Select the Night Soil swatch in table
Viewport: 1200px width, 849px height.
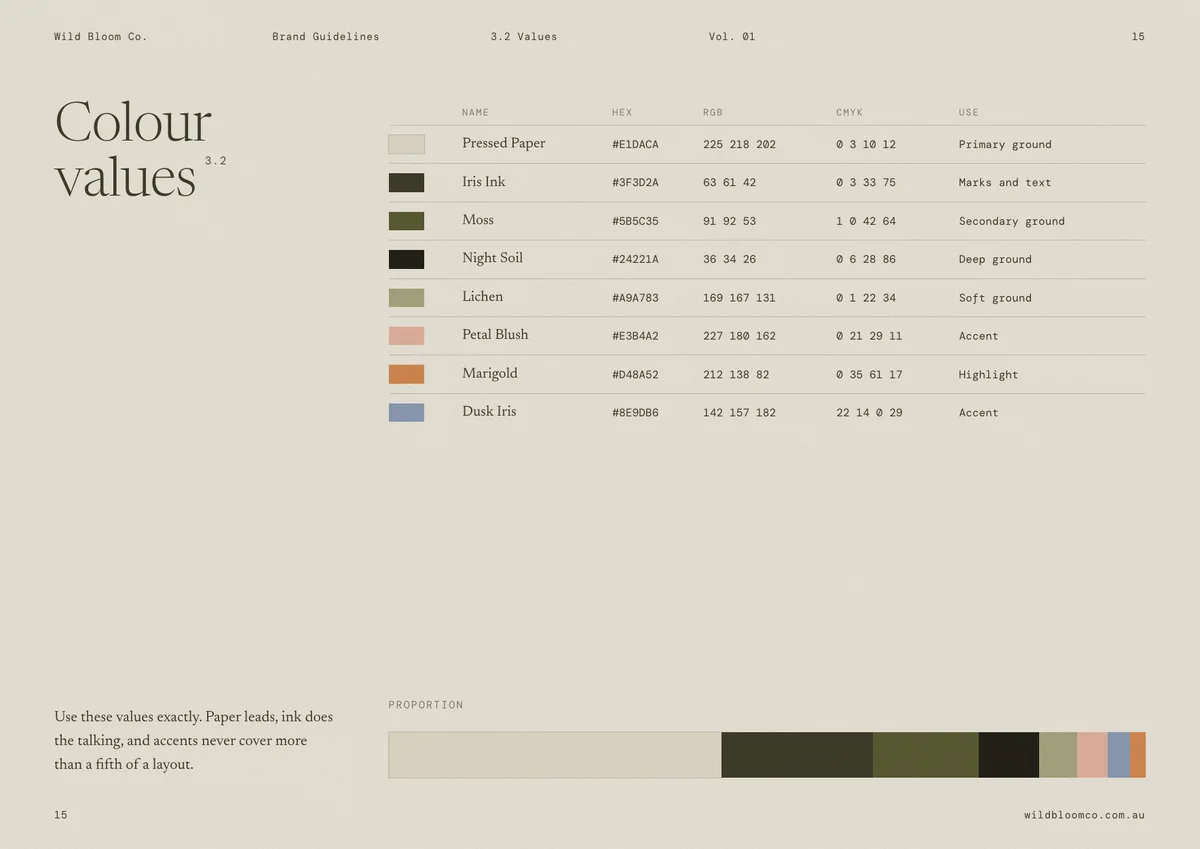(x=406, y=259)
